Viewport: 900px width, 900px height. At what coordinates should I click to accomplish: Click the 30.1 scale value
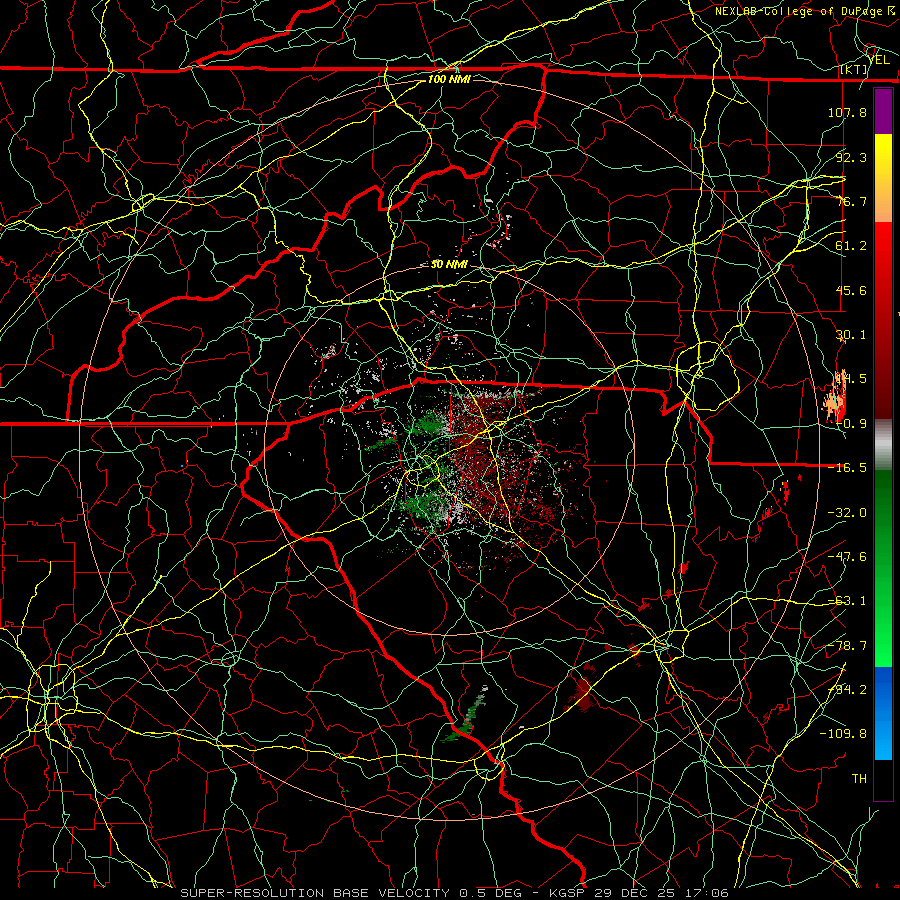click(x=851, y=335)
